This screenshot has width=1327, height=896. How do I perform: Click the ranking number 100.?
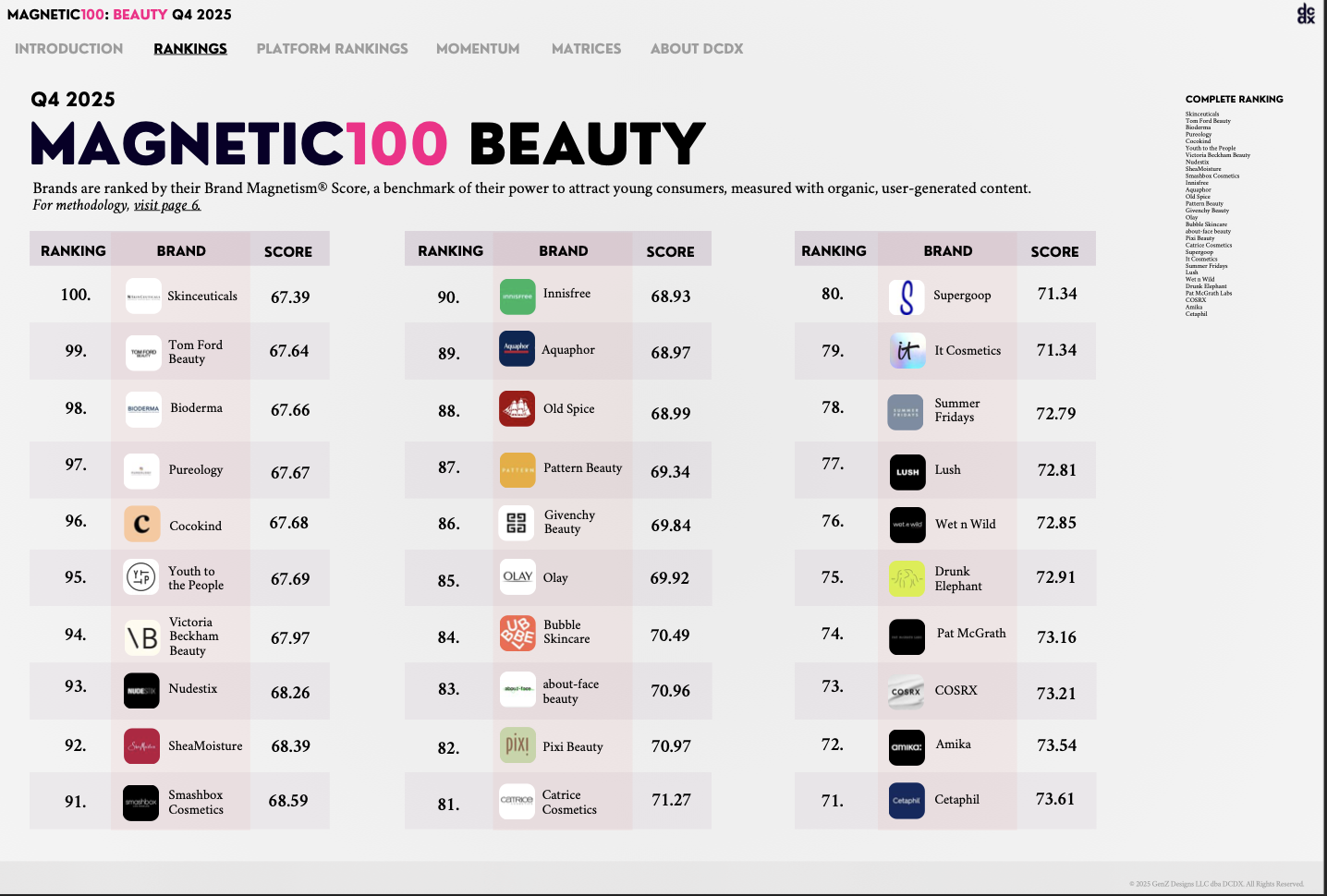(x=76, y=295)
